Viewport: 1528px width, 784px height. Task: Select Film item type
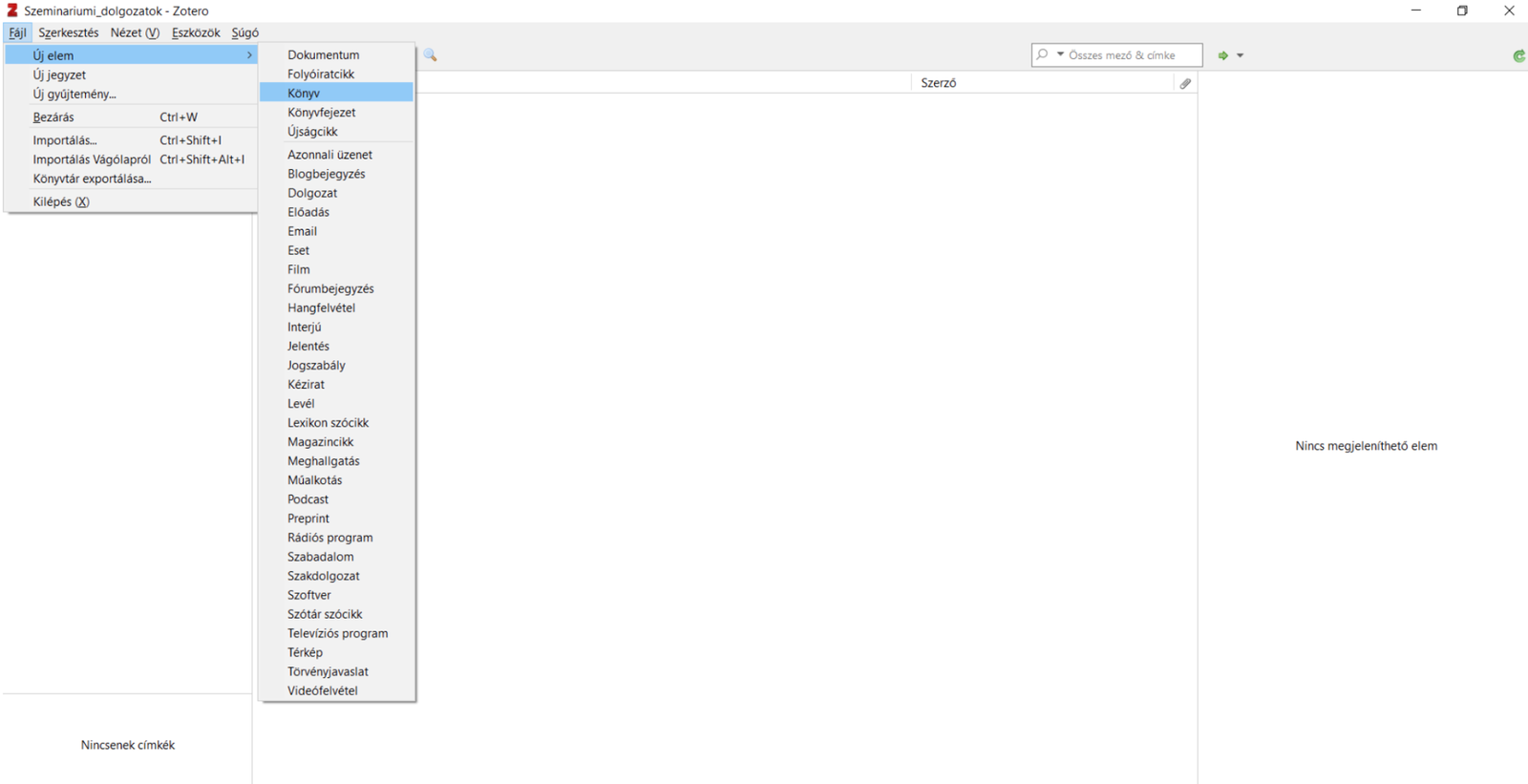(336, 268)
